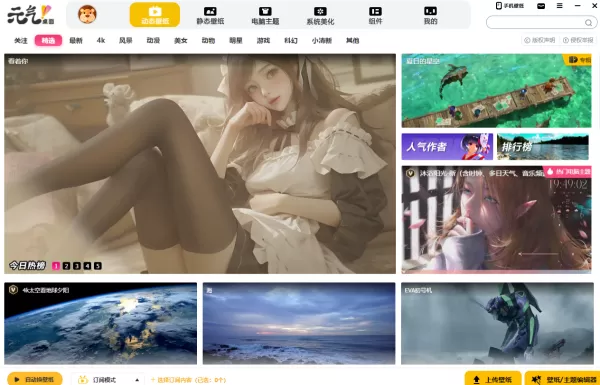Filter by 明星 celebrity category
The width and height of the screenshot is (600, 385).
236,41
